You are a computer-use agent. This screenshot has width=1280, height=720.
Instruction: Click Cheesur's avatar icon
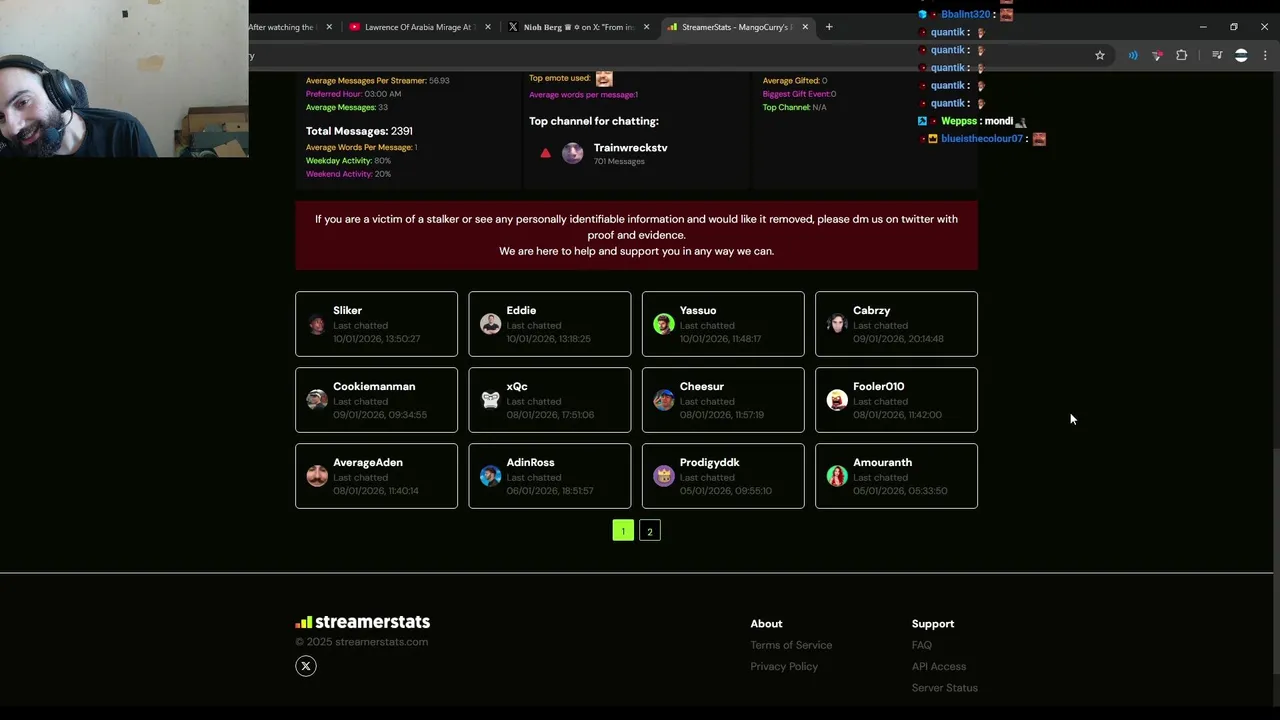click(664, 400)
